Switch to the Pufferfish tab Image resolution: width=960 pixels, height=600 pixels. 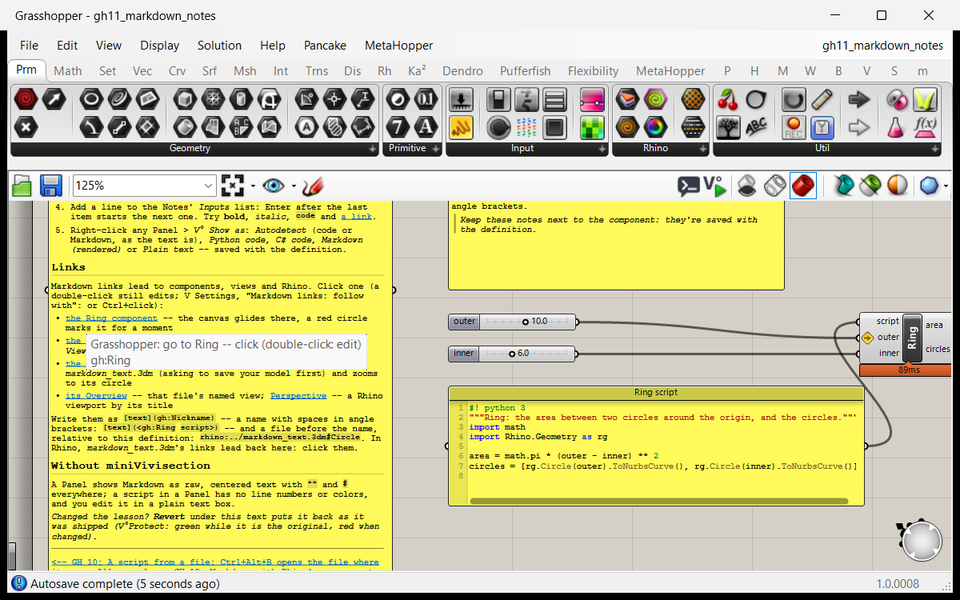tap(525, 71)
